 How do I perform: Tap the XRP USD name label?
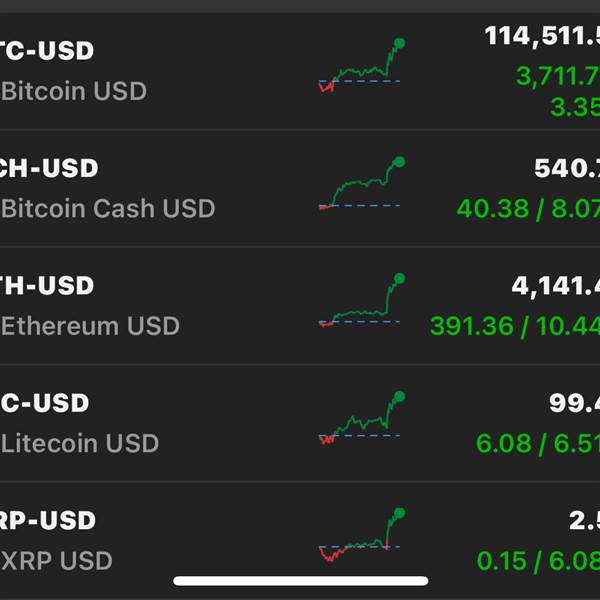point(57,560)
